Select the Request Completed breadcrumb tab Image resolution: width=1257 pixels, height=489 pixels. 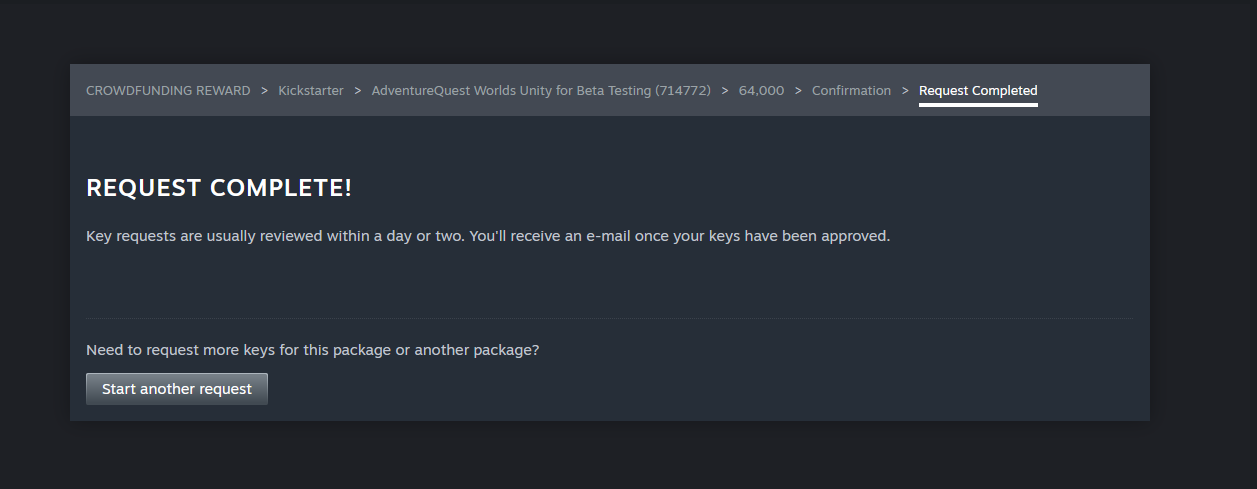tap(978, 91)
